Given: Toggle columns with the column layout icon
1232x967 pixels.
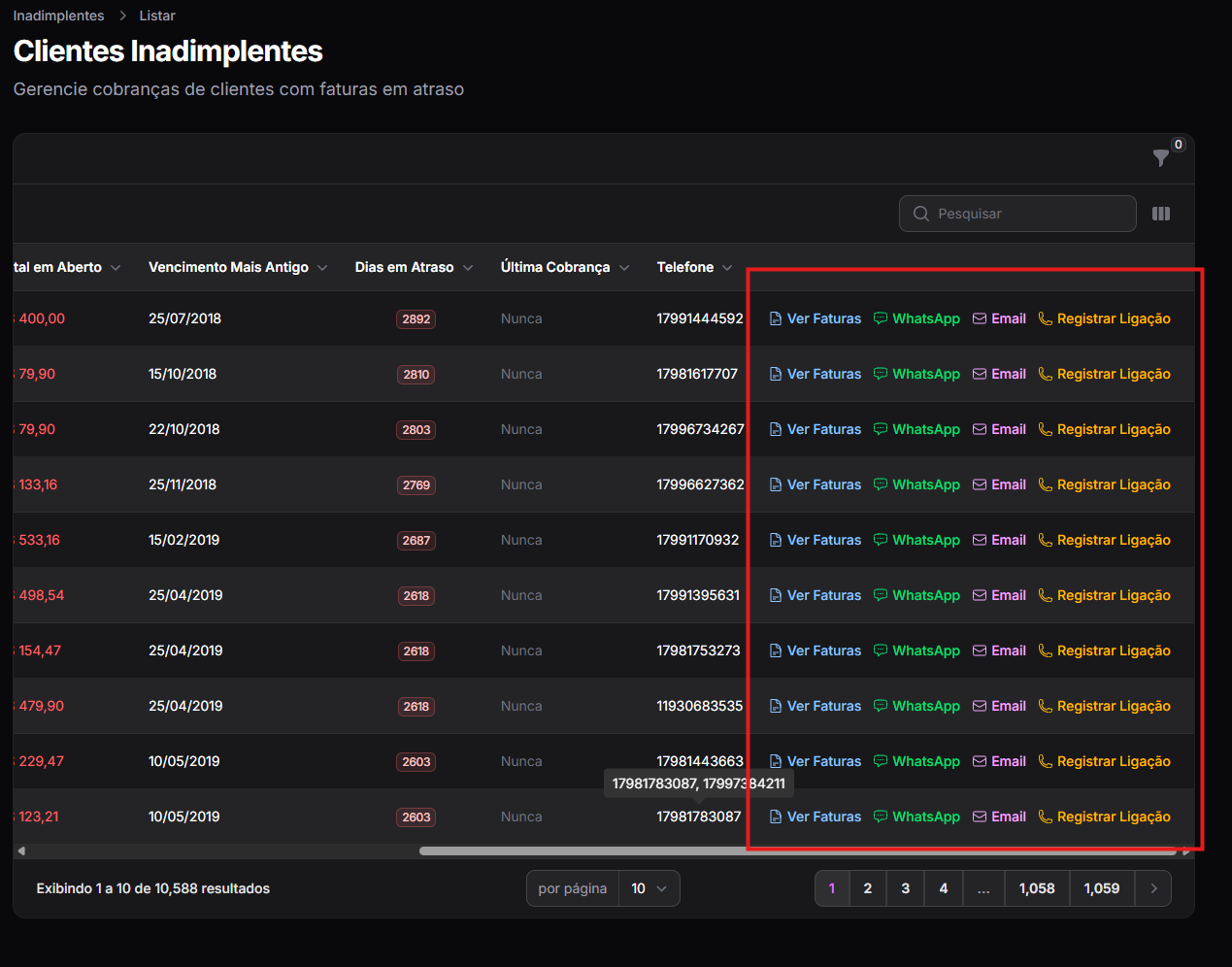Looking at the screenshot, I should [x=1161, y=214].
